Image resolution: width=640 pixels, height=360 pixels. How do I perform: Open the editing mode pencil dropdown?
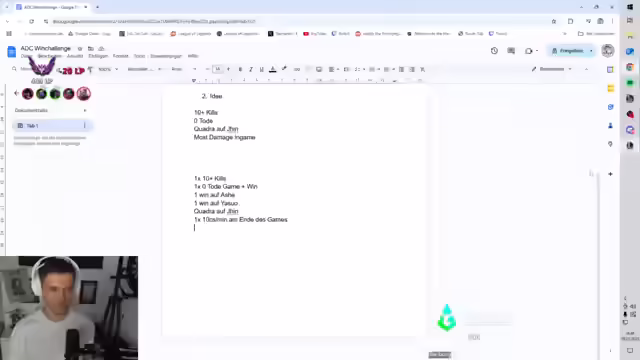552,69
